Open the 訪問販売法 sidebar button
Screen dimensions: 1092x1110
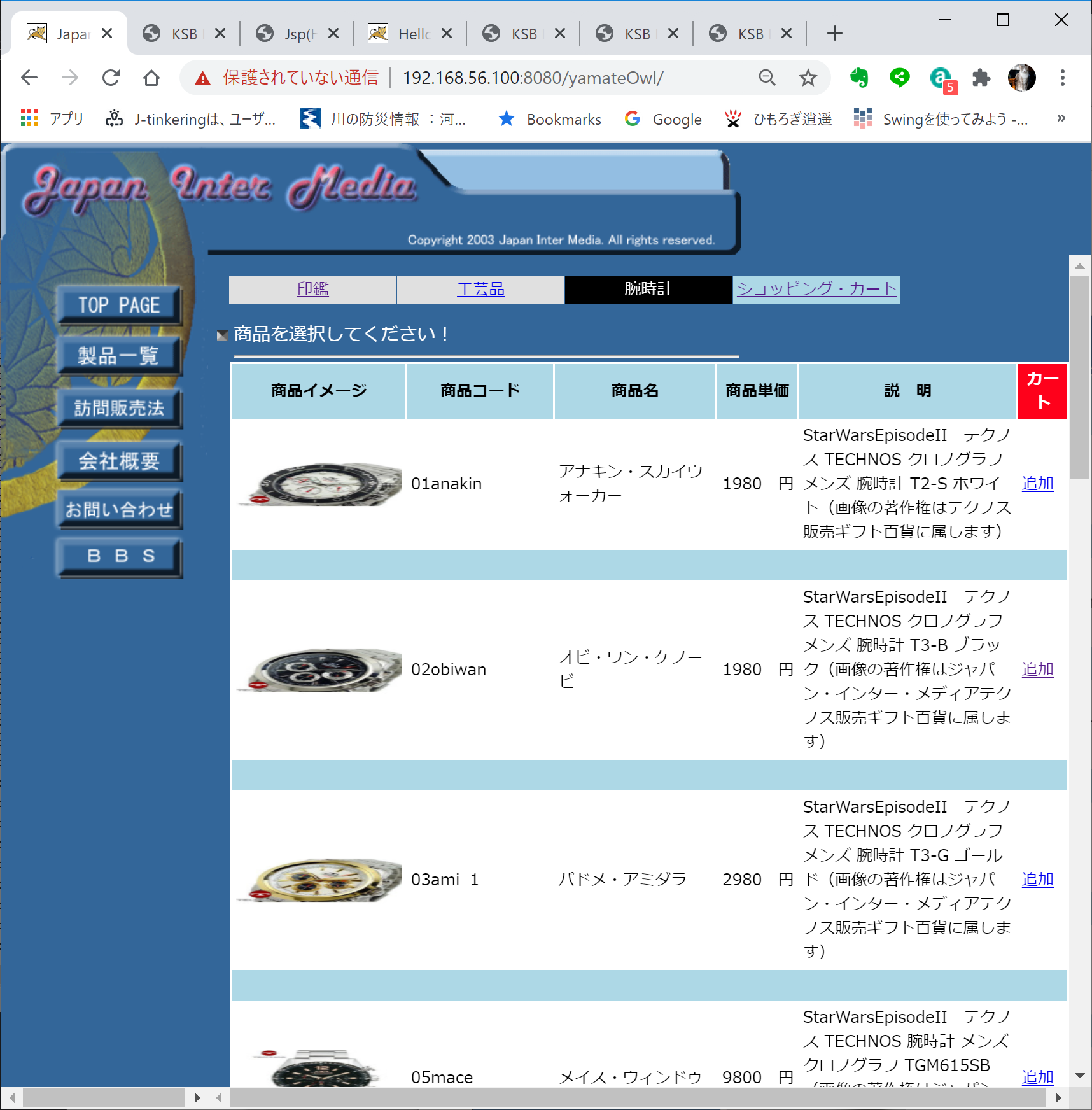(119, 408)
